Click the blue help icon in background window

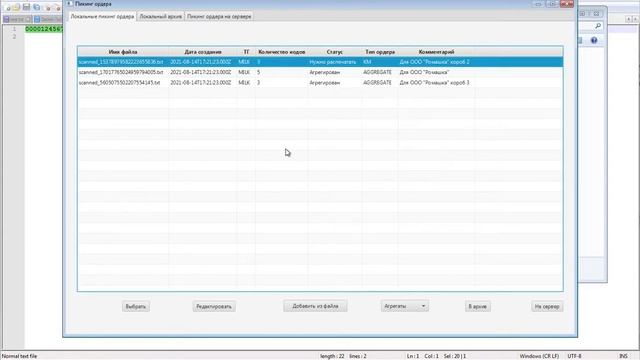[x=594, y=40]
